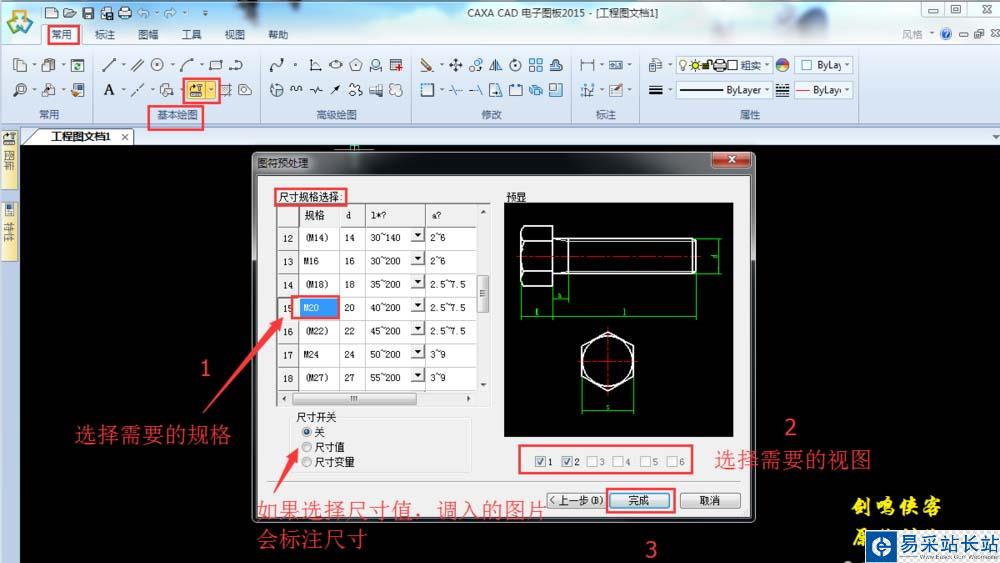Switch to the 常用 ribbon tab
The image size is (1000, 563).
(62, 34)
